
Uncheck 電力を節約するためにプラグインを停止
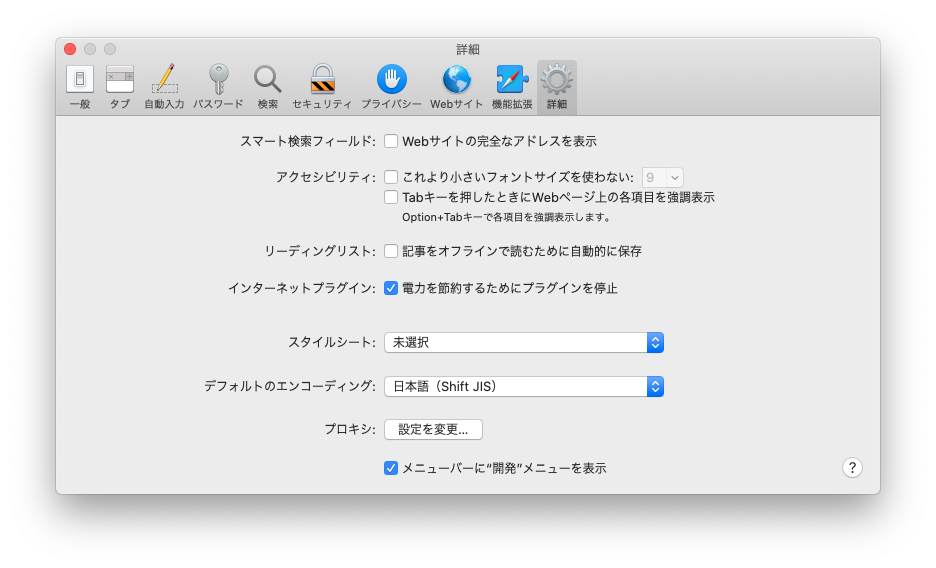point(391,288)
